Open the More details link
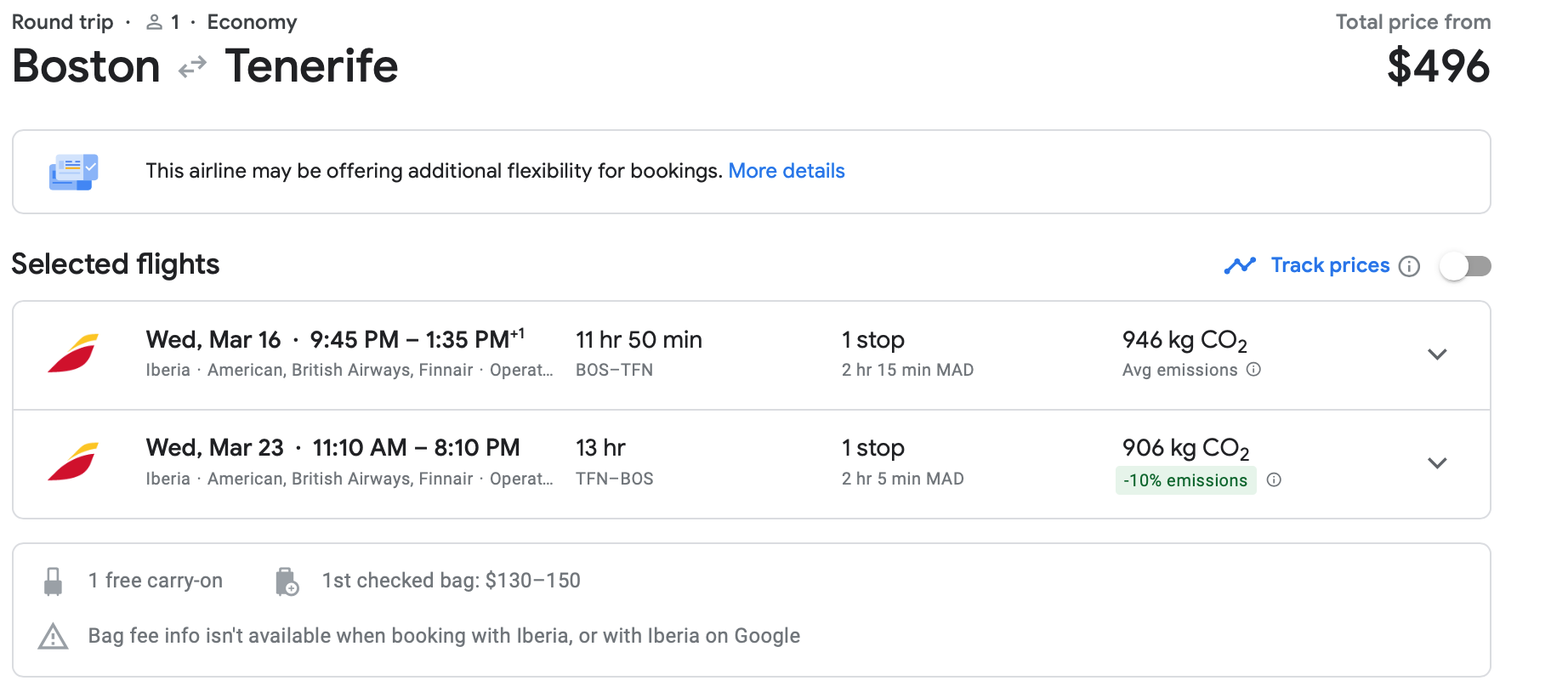The image size is (1568, 692). (787, 171)
